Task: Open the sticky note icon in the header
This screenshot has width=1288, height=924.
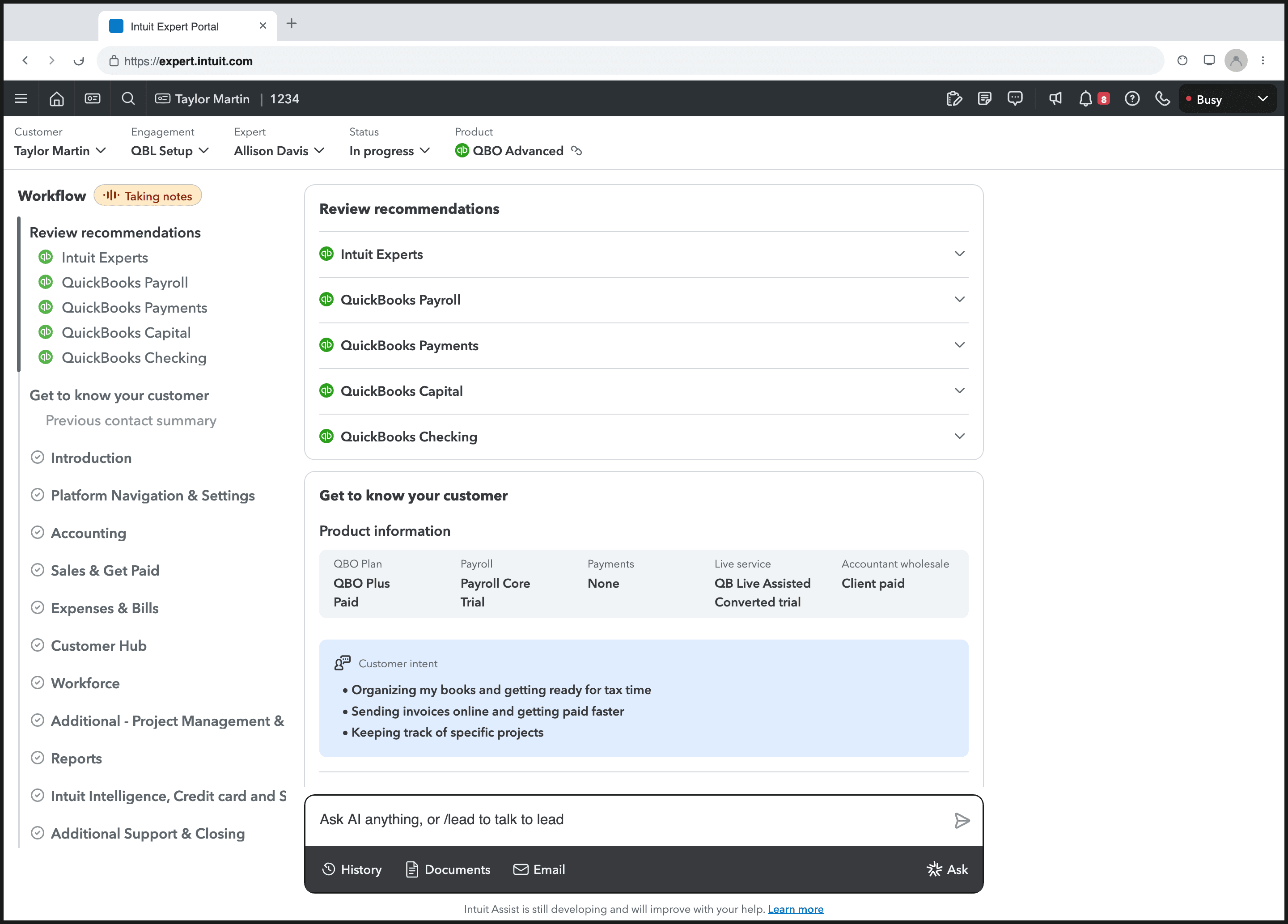Action: click(985, 99)
